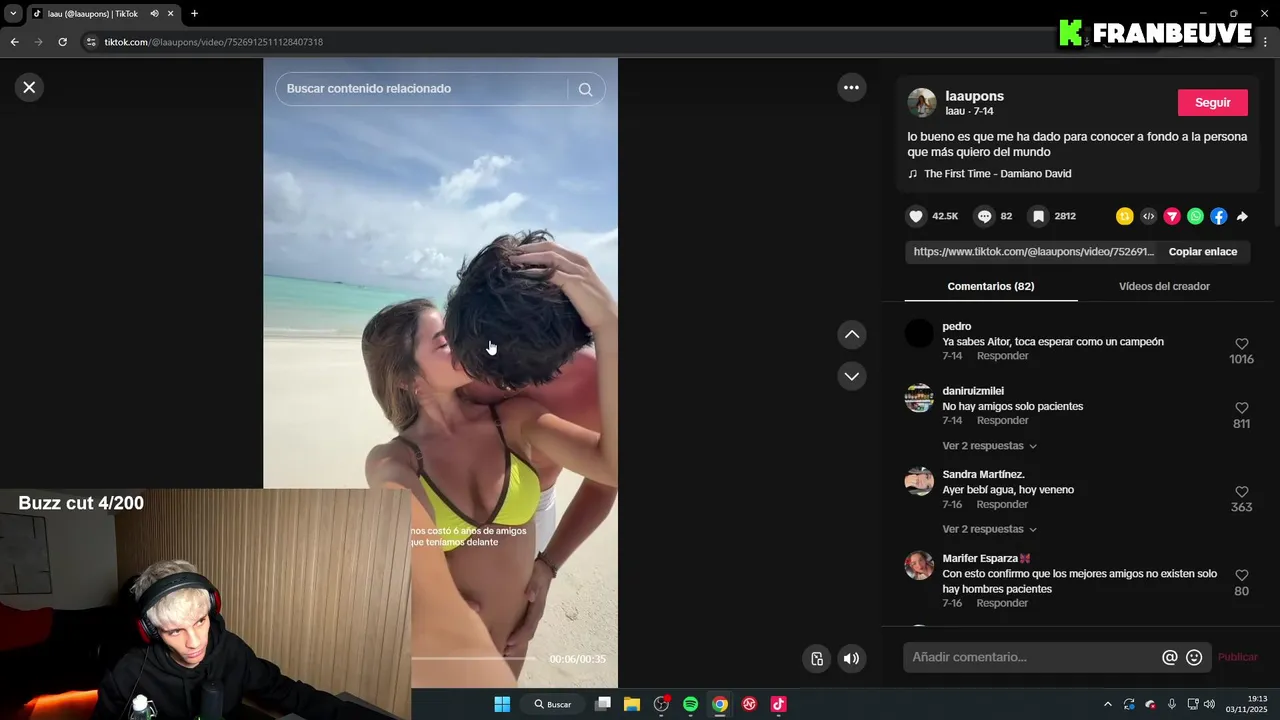Reply to Marifer Esparza's comment
The width and height of the screenshot is (1280, 720).
[1002, 604]
